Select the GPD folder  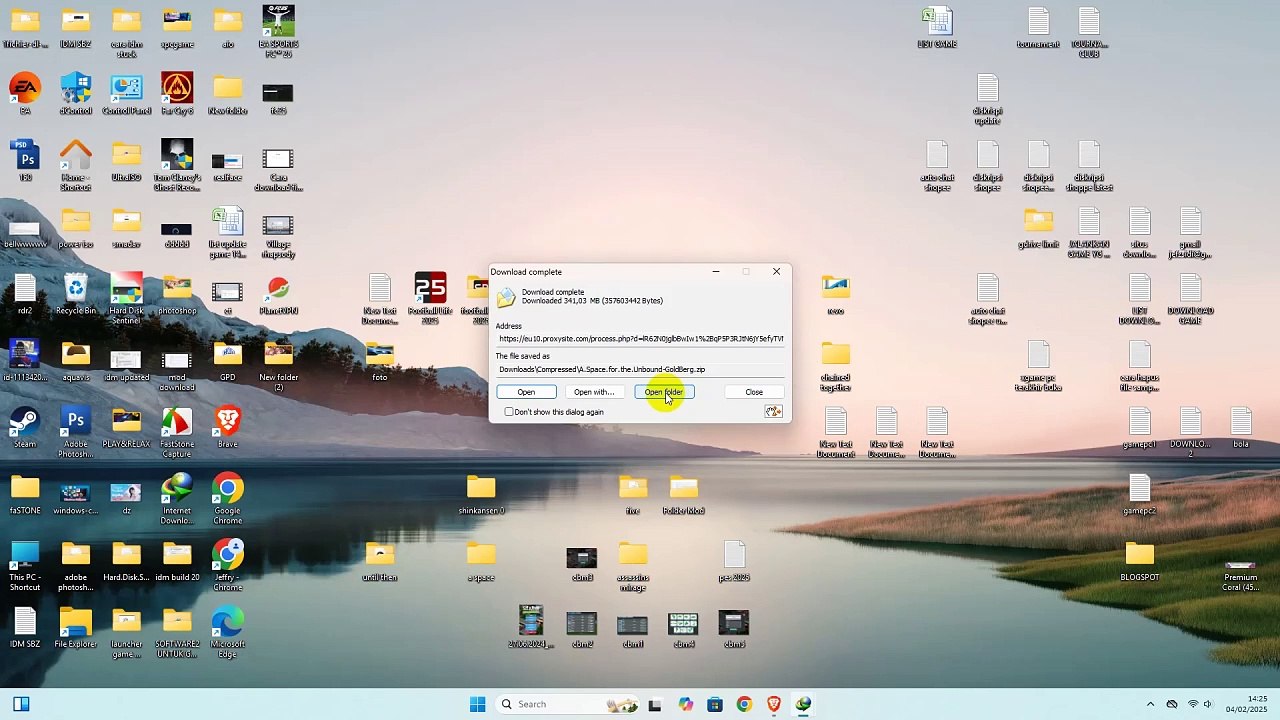point(228,360)
